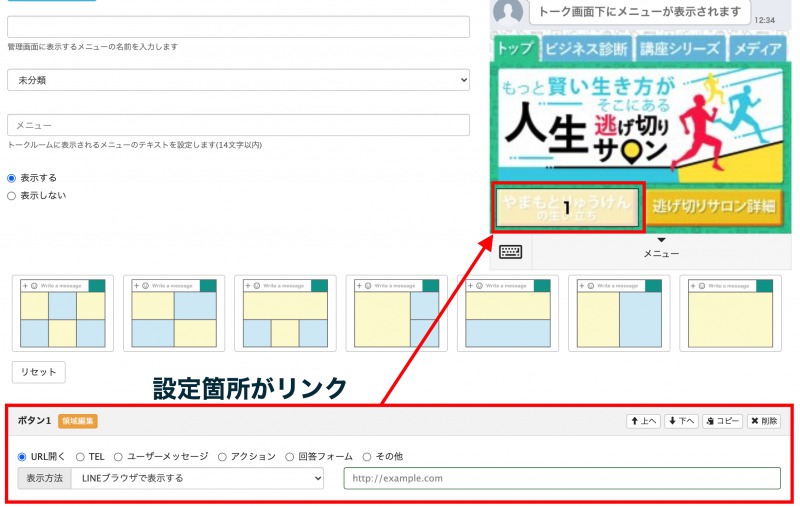Click the orange 領域編集 button
The width and height of the screenshot is (800, 507).
[78, 421]
